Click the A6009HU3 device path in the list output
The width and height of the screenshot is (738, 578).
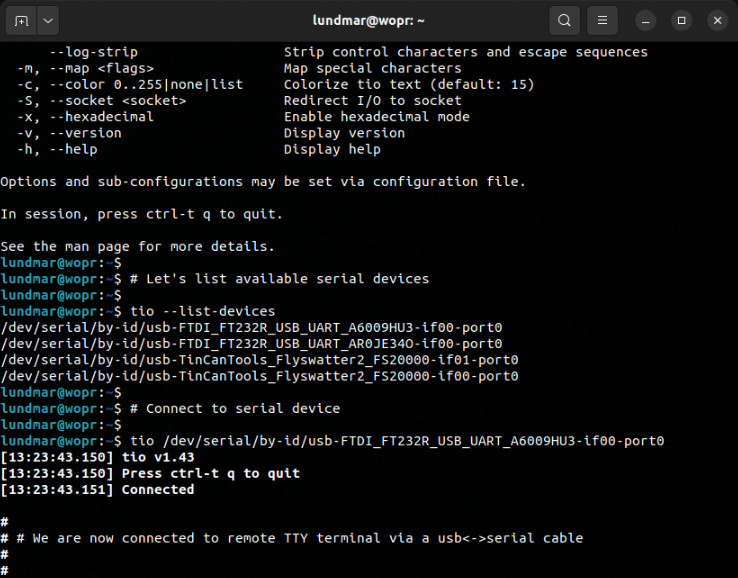coord(251,328)
